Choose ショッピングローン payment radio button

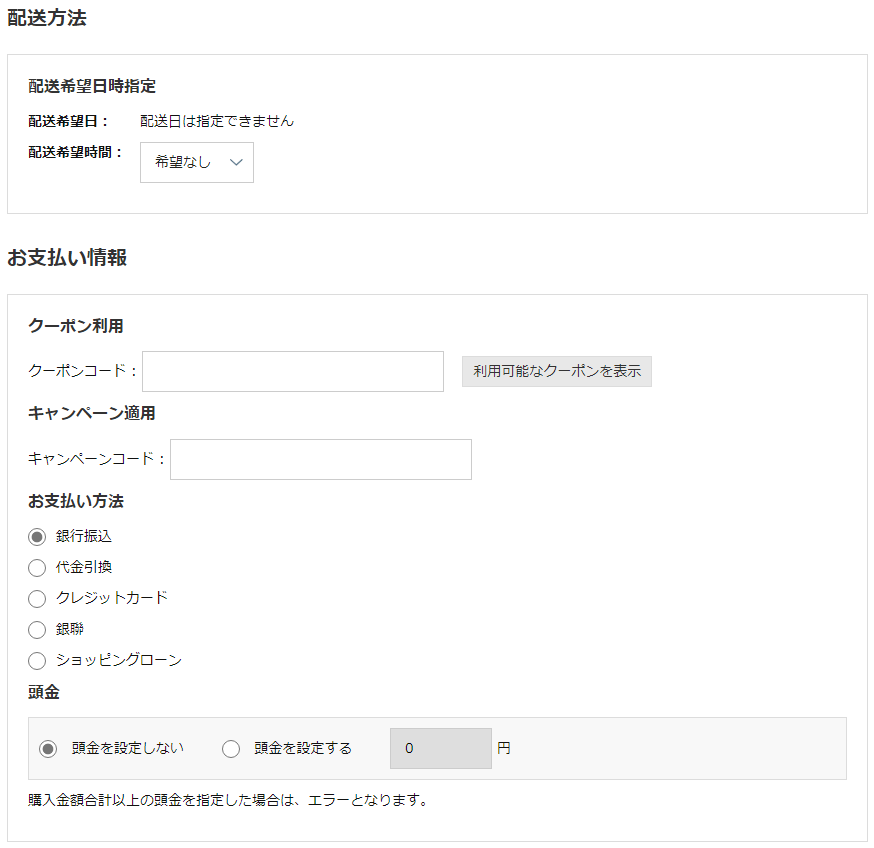(37, 661)
